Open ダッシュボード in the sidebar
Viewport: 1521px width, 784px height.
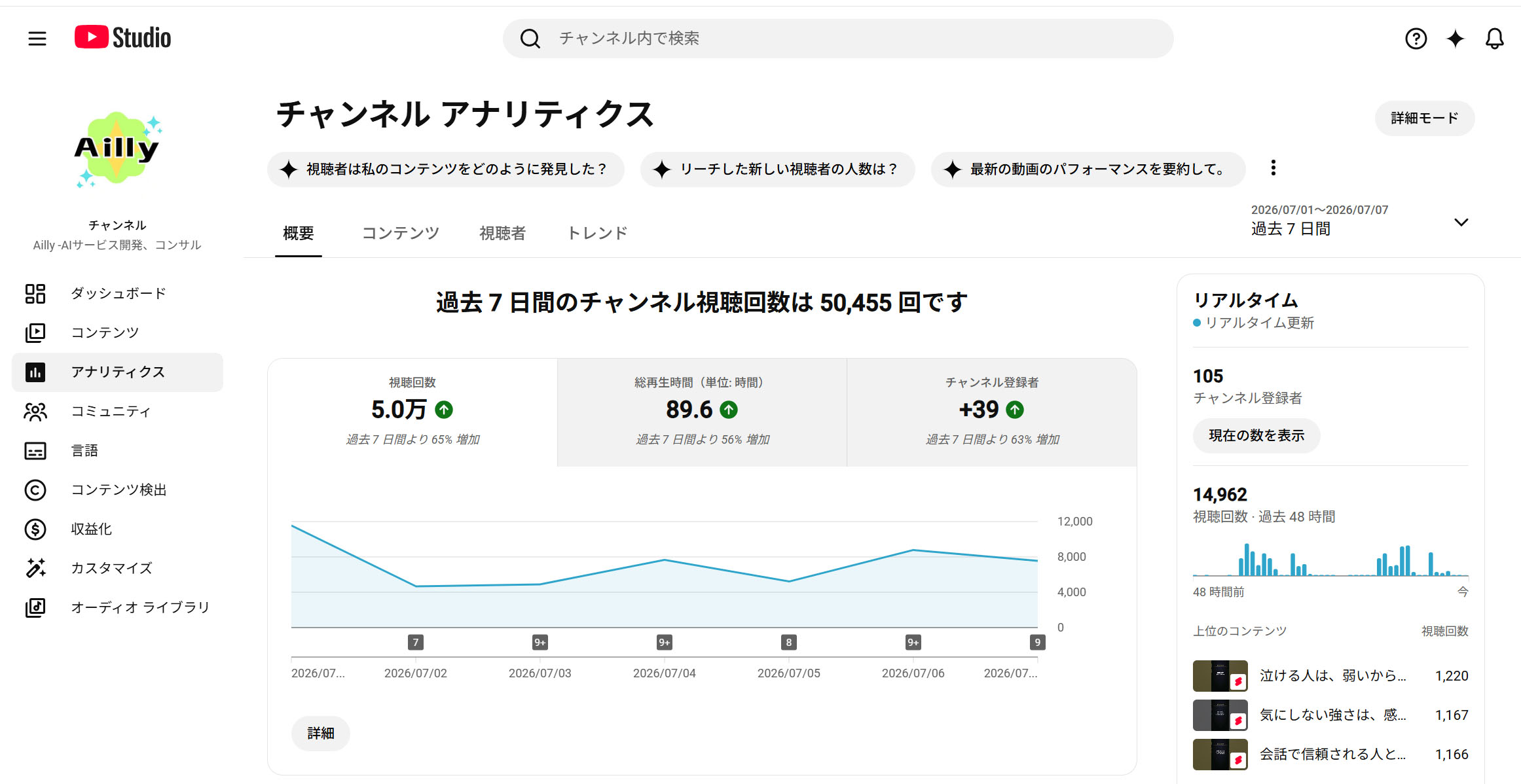pos(118,294)
